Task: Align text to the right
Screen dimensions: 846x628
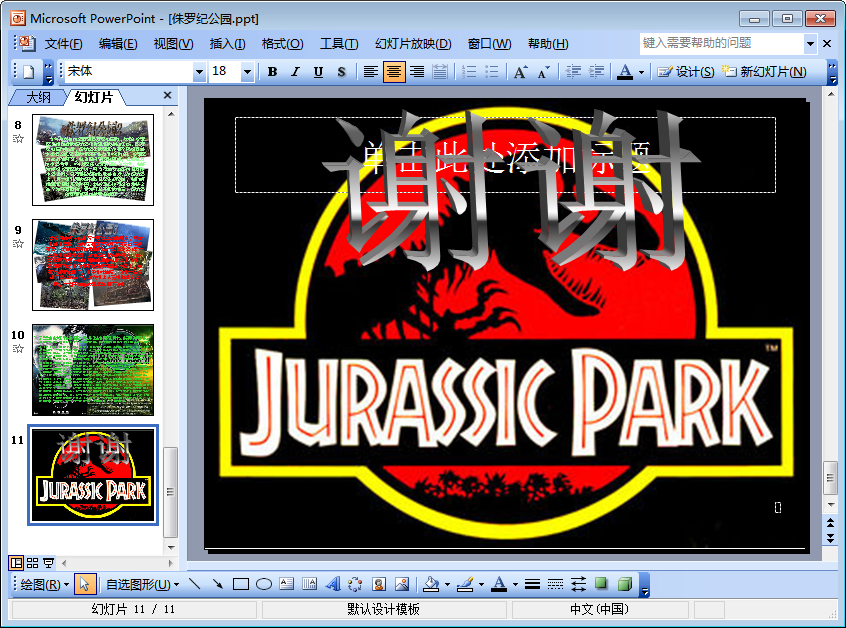Action: 417,71
